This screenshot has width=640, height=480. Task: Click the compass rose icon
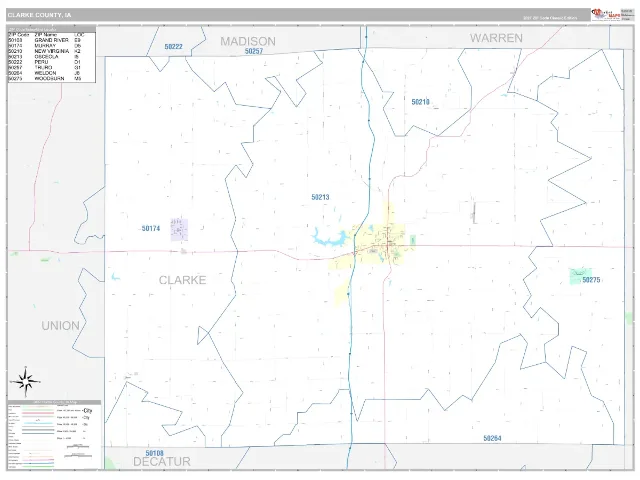25,382
